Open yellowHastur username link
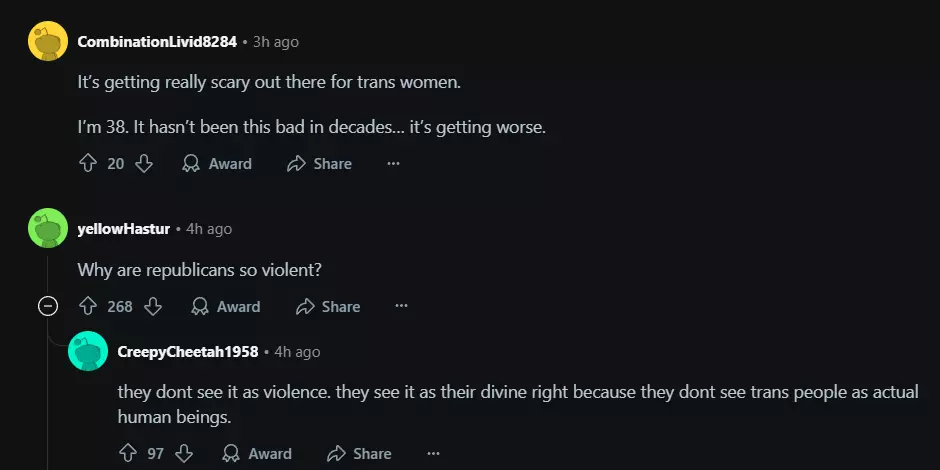The height and width of the screenshot is (470, 940). click(123, 229)
